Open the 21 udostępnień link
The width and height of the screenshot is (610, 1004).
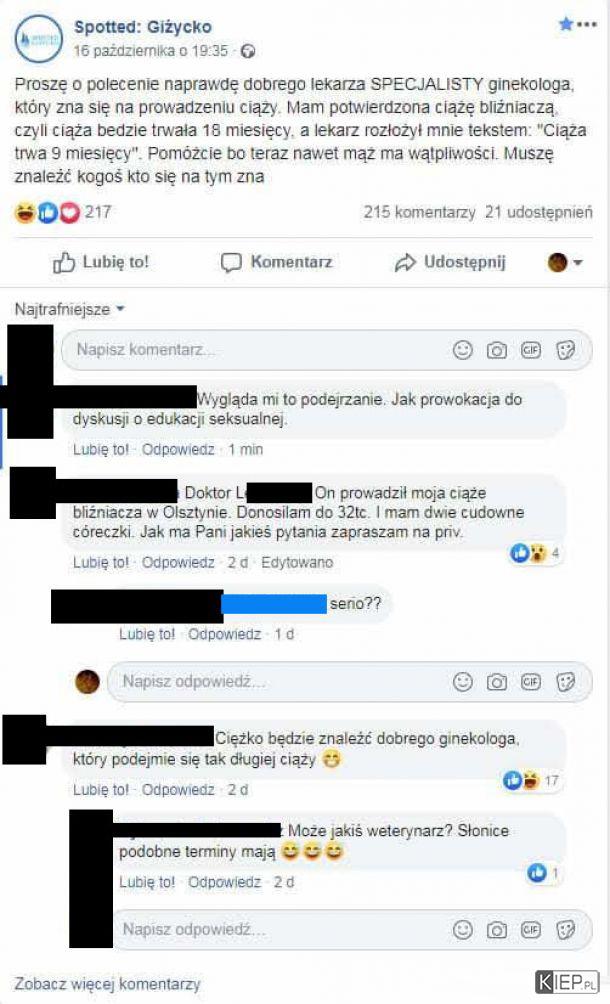coord(538,212)
